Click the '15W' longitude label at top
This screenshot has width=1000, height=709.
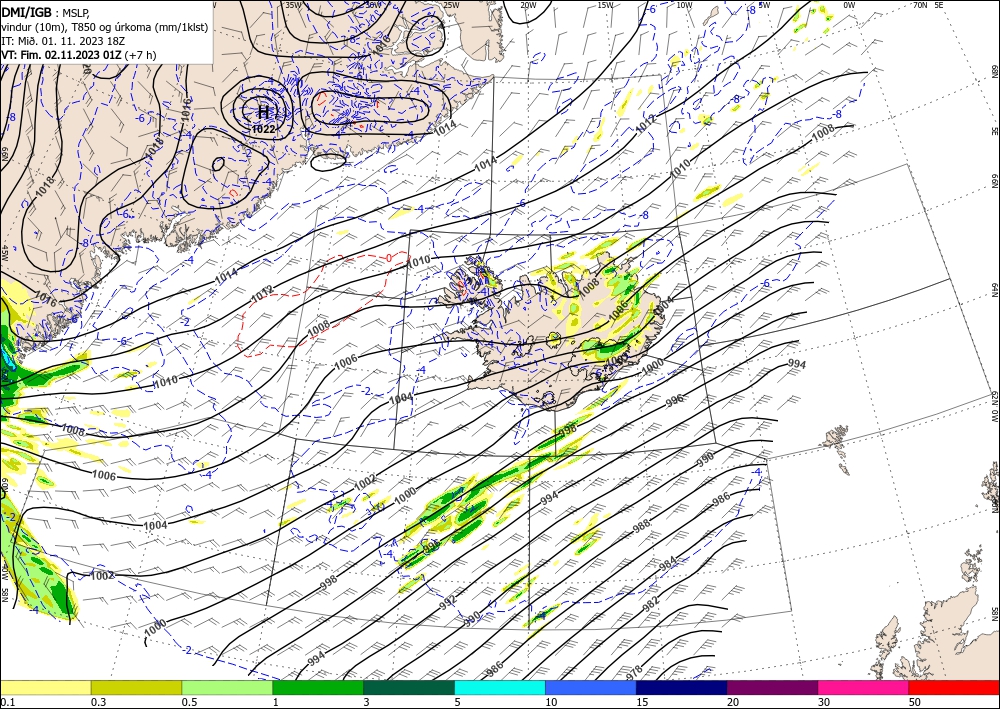606,4
